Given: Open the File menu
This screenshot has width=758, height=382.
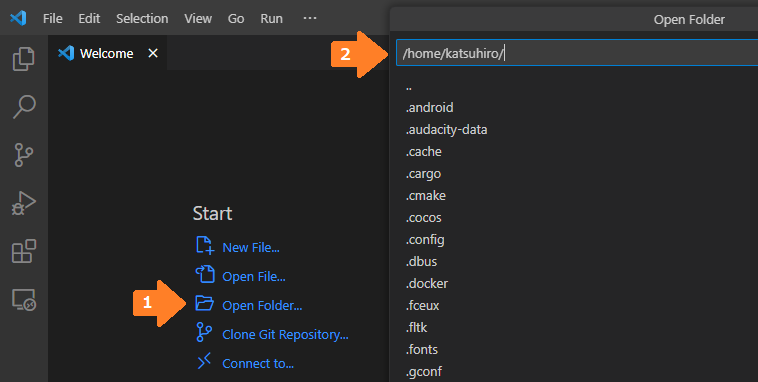Looking at the screenshot, I should (x=52, y=18).
